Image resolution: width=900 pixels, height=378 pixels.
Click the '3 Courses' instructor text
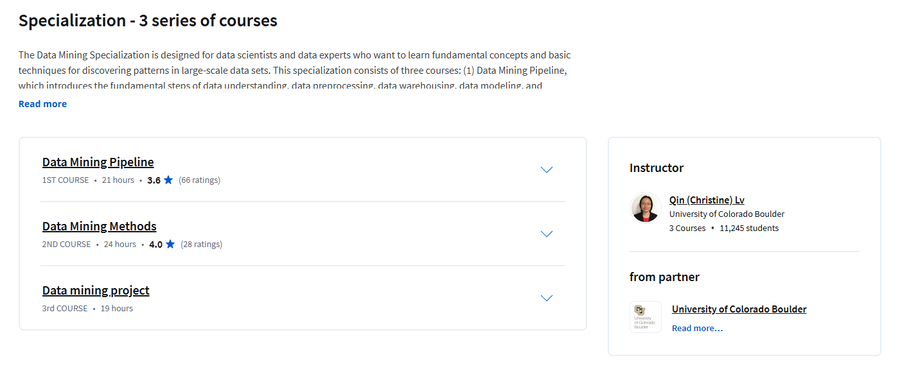point(688,228)
